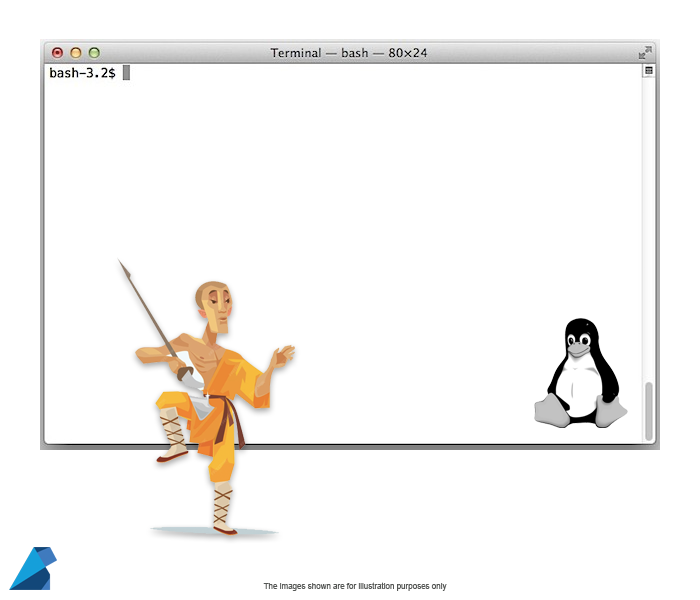The height and width of the screenshot is (600, 700).
Task: Minimize Terminal using the yellow button
Action: click(x=76, y=53)
